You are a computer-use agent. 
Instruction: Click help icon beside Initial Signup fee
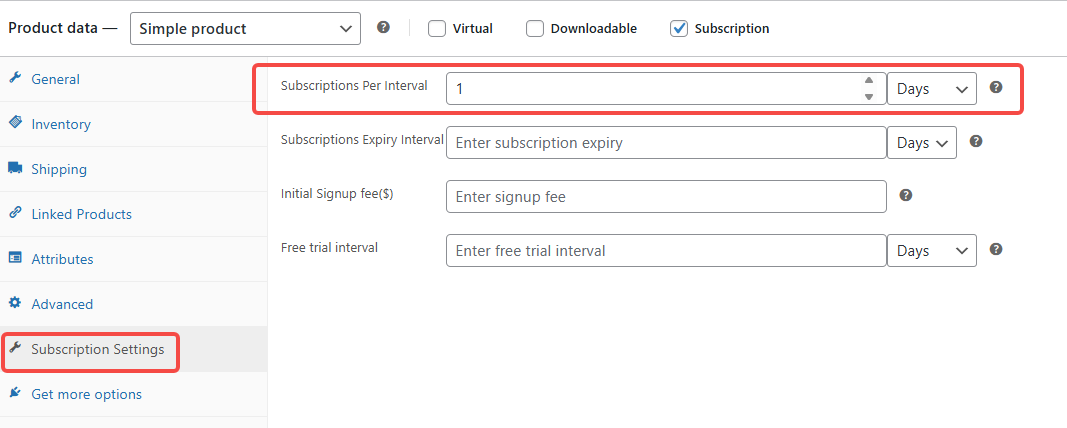click(906, 196)
